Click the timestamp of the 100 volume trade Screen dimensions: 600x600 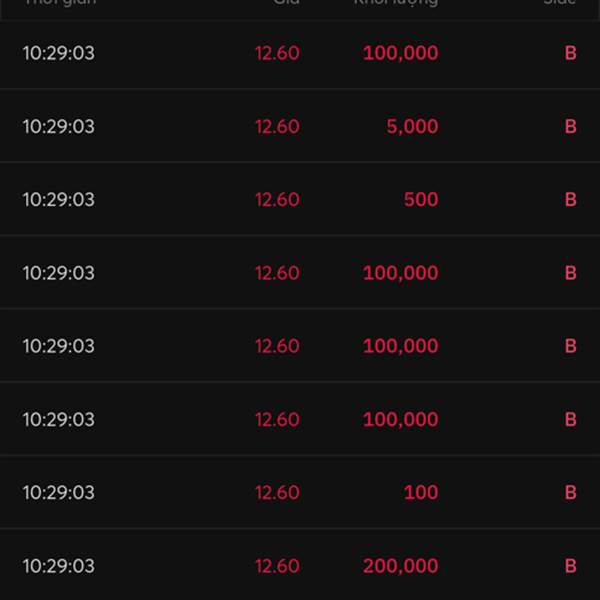[x=59, y=493]
